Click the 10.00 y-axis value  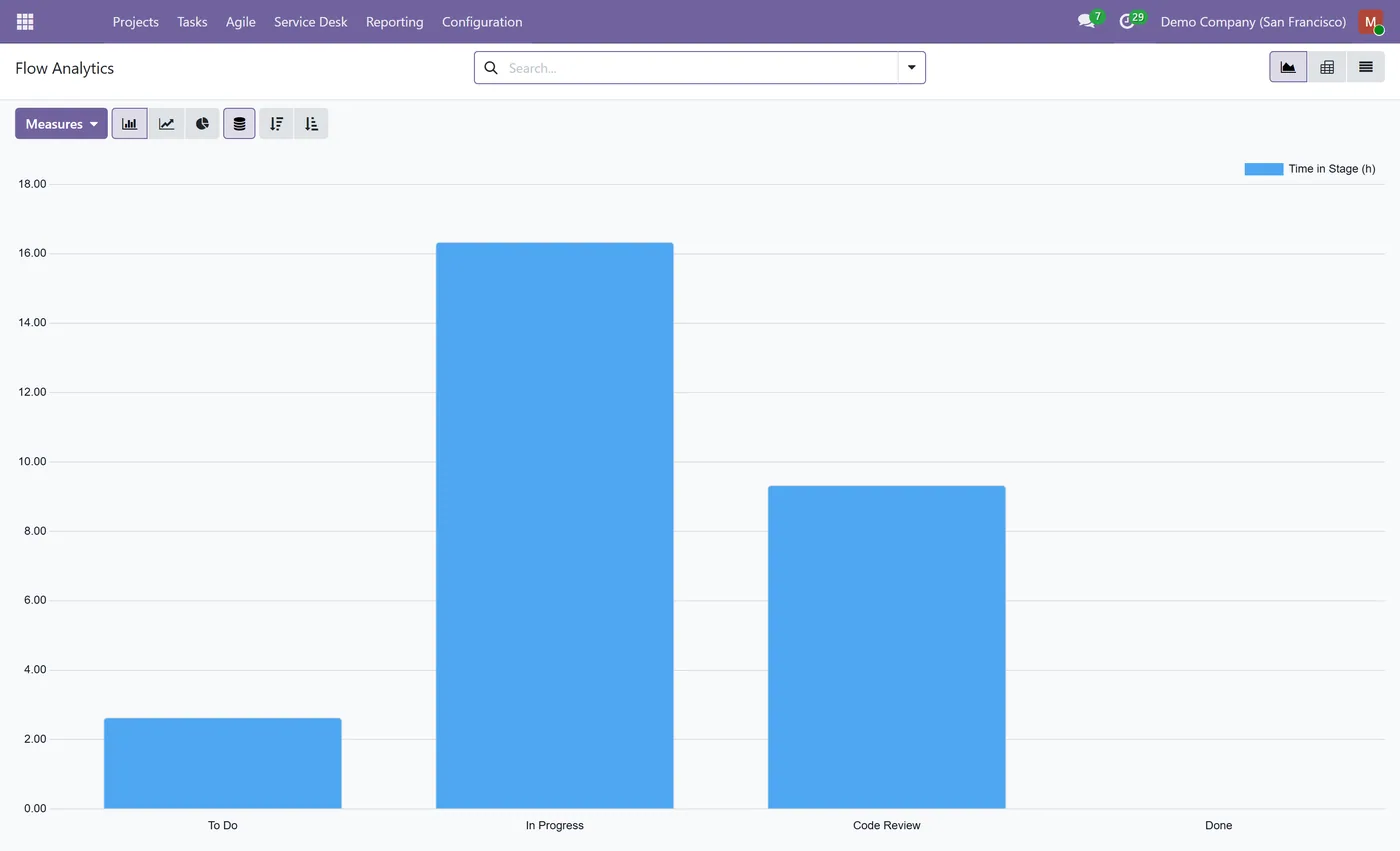point(33,462)
